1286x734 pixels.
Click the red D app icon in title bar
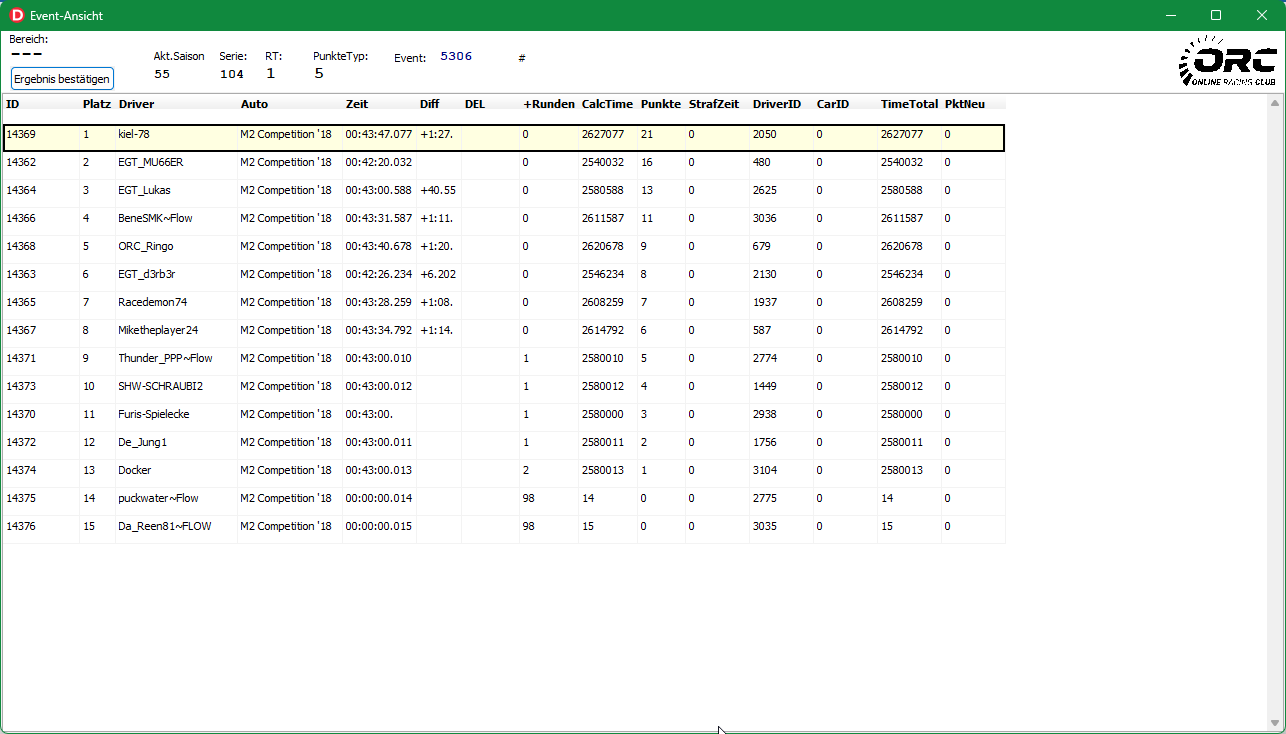point(16,15)
